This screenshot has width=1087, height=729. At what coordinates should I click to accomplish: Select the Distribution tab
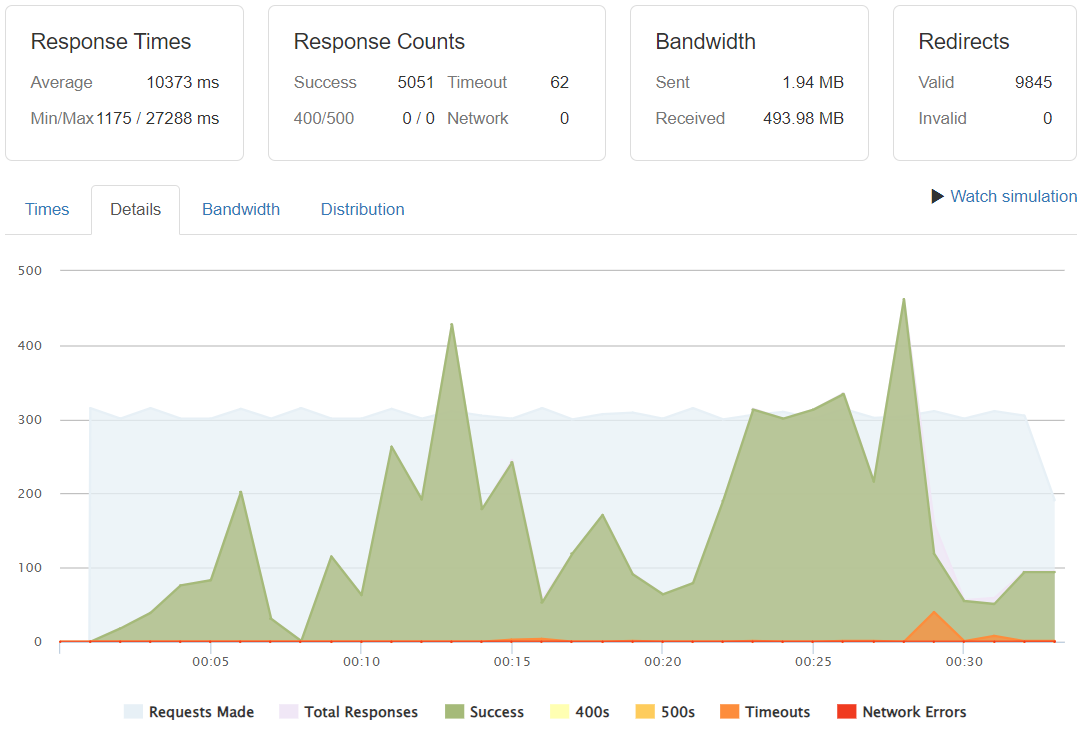(362, 209)
